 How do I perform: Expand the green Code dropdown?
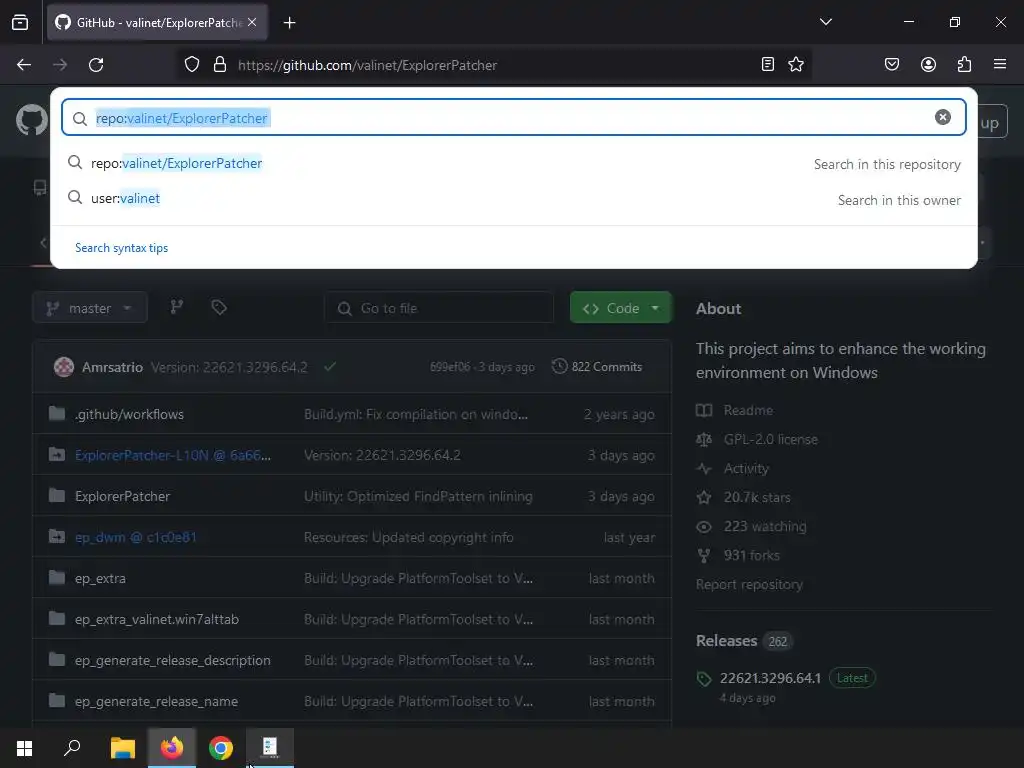(x=620, y=308)
